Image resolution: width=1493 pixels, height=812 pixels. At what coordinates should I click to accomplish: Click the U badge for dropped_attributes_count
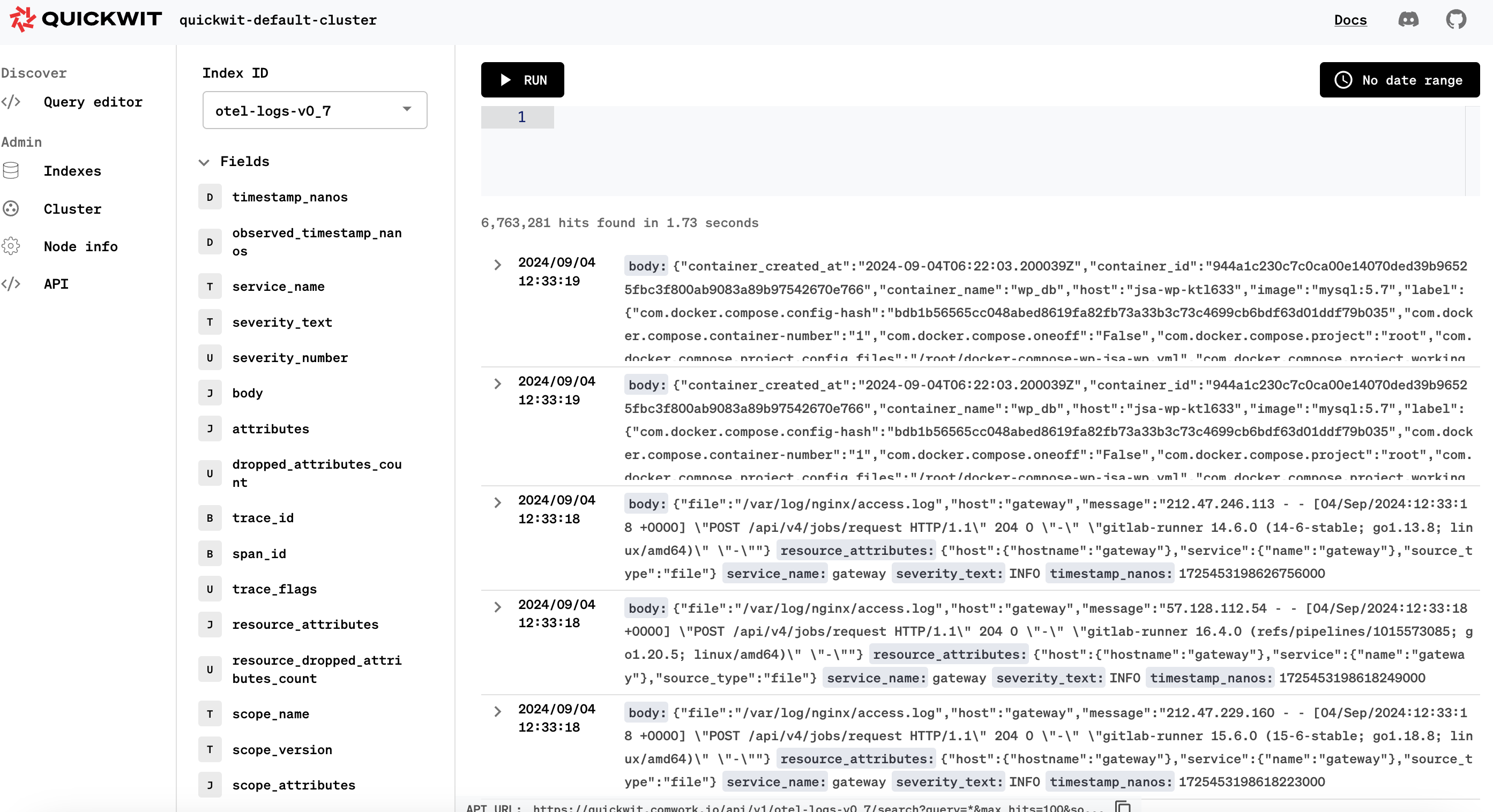[x=210, y=473]
